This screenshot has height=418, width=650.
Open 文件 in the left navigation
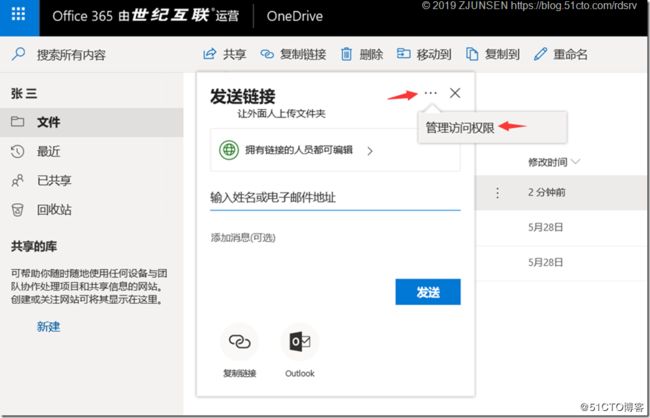coord(92,122)
